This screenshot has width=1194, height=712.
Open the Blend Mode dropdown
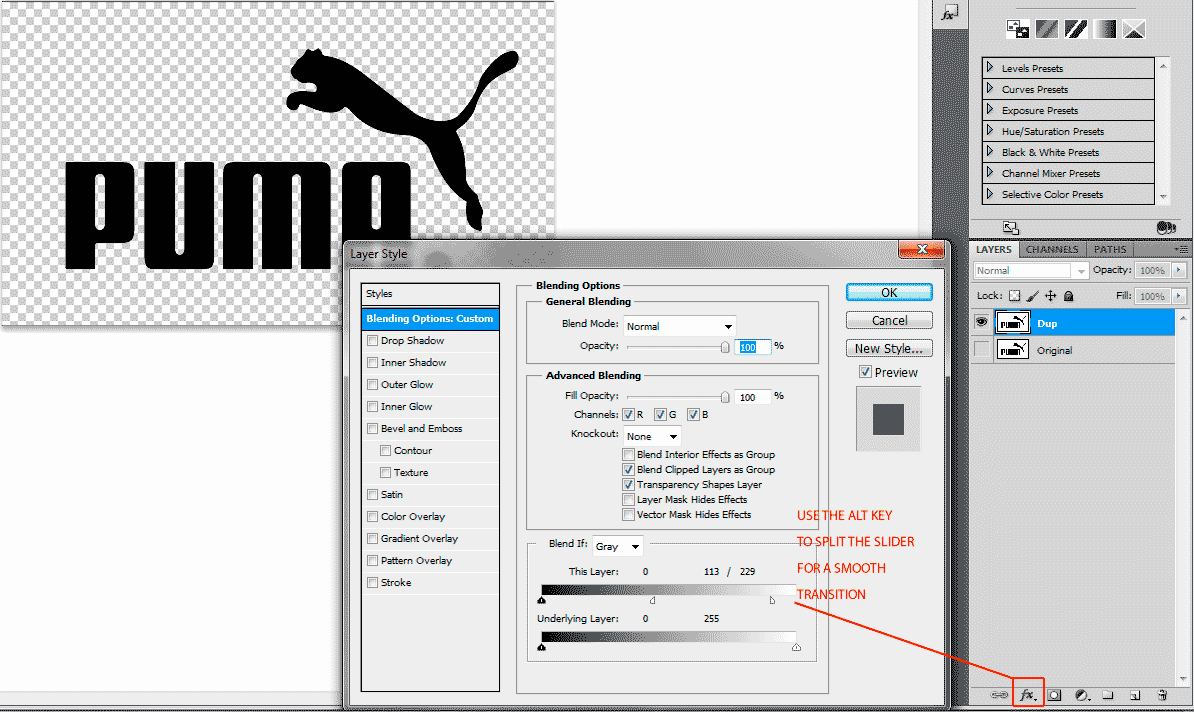(x=680, y=326)
